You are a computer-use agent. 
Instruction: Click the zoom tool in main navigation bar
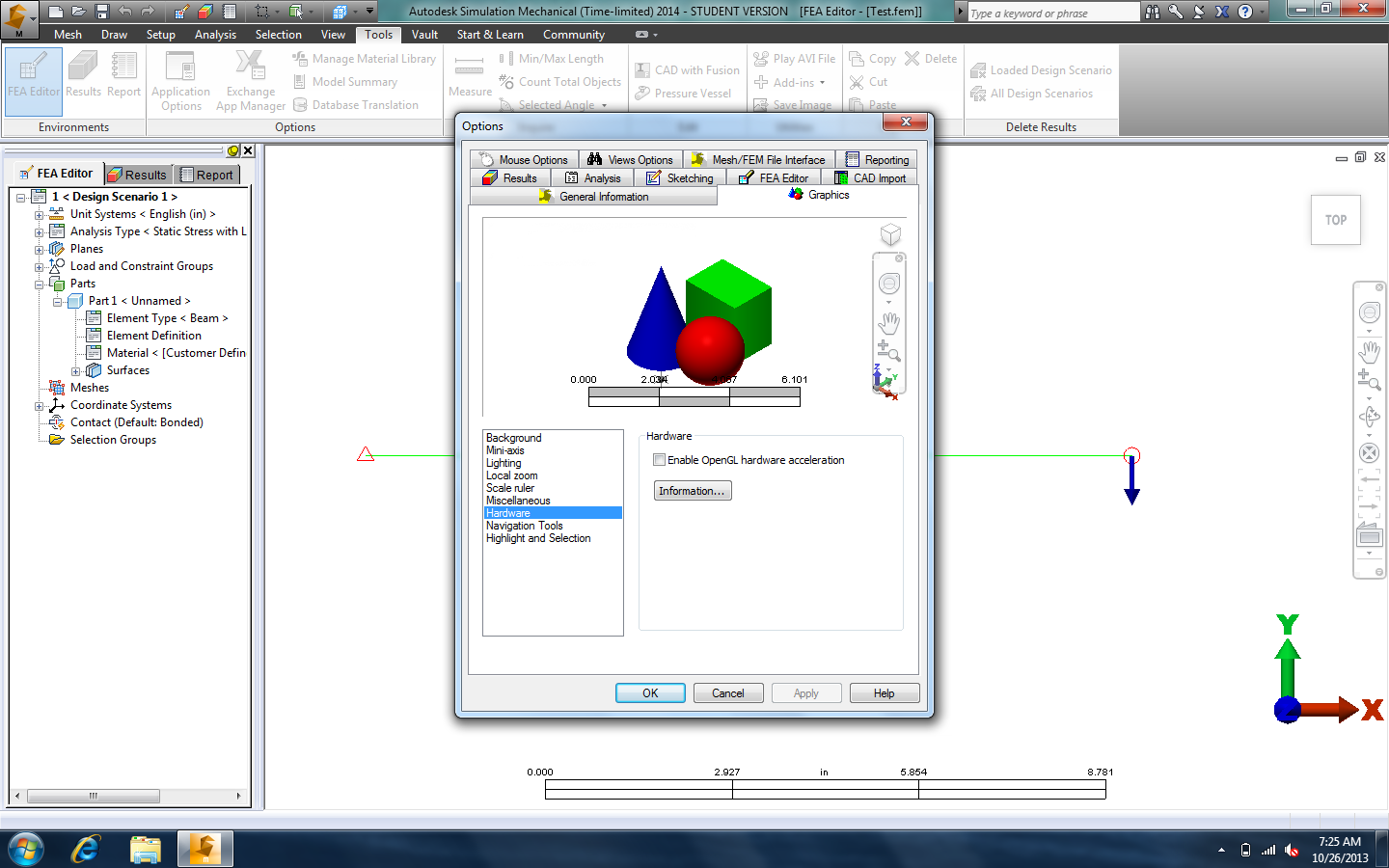pyautogui.click(x=1369, y=381)
